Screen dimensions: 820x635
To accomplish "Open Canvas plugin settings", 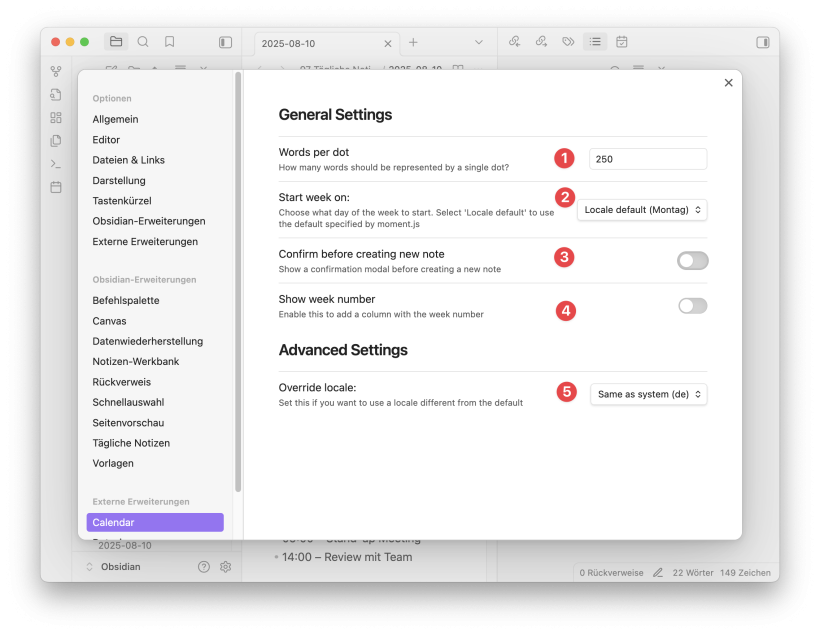I will 109,321.
